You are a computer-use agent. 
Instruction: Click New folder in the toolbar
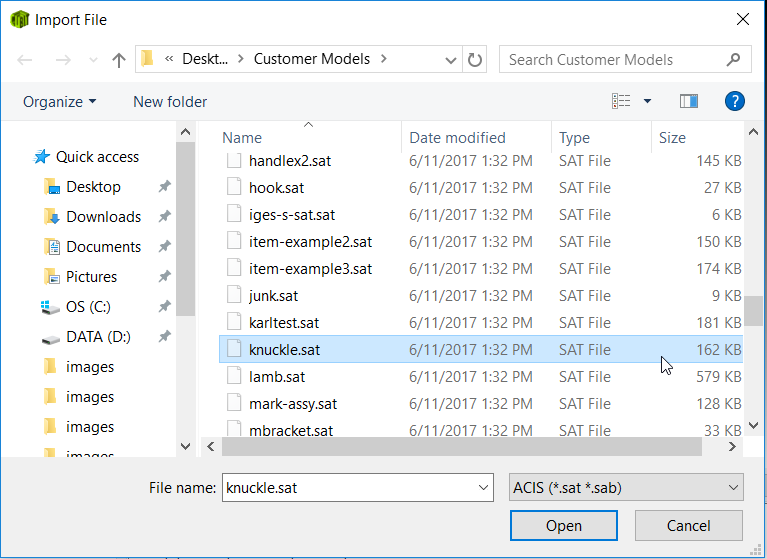pos(170,102)
